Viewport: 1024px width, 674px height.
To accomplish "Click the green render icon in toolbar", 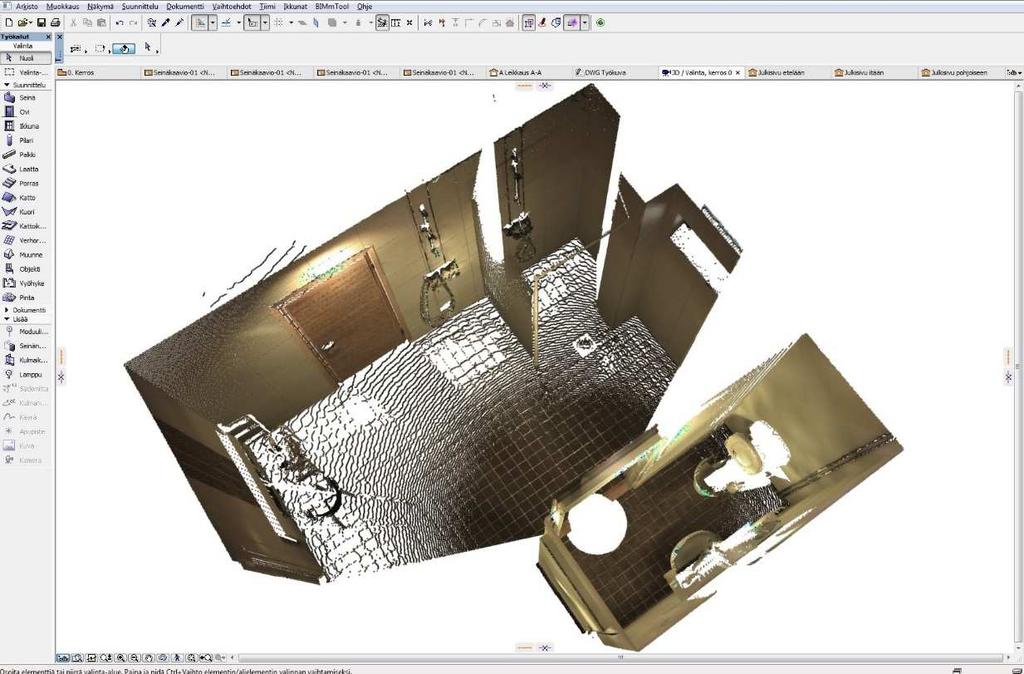I will [x=600, y=23].
